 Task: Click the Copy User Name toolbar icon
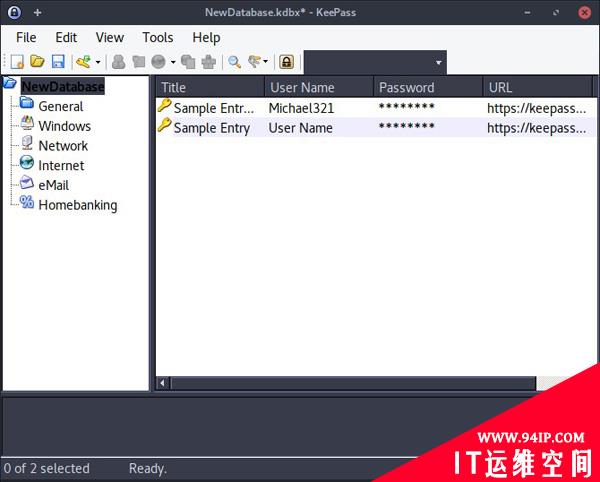tap(119, 62)
